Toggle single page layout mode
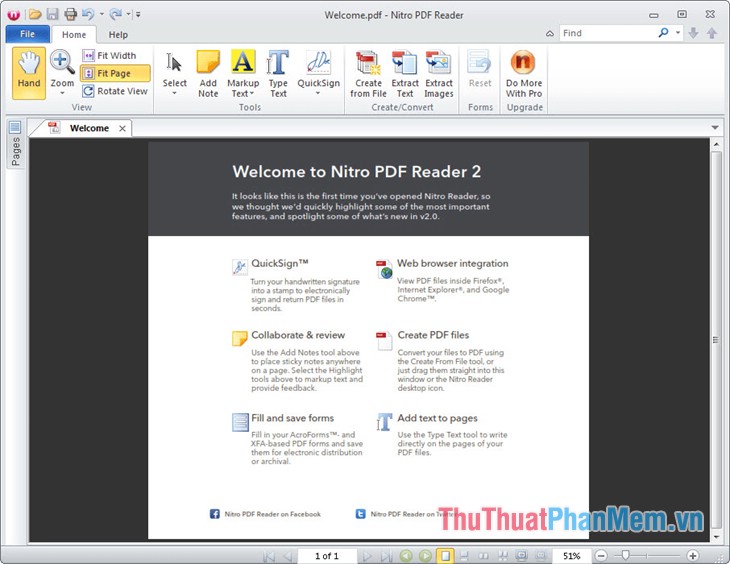 [x=445, y=556]
